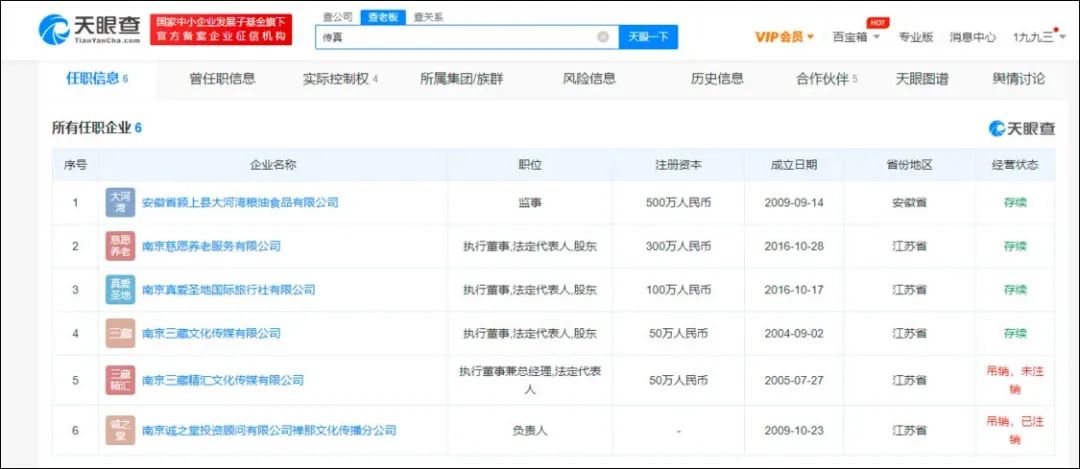
Task: Open the VIP会员 dropdown
Action: pyautogui.click(x=784, y=37)
